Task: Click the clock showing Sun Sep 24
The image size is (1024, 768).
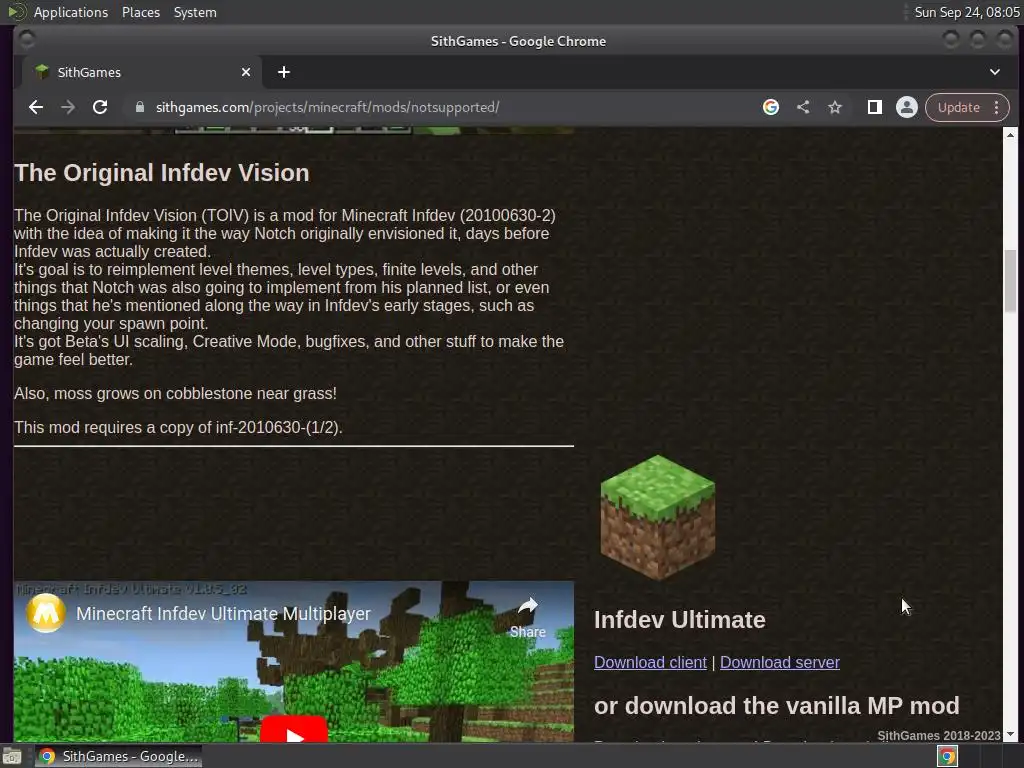Action: 967,12
